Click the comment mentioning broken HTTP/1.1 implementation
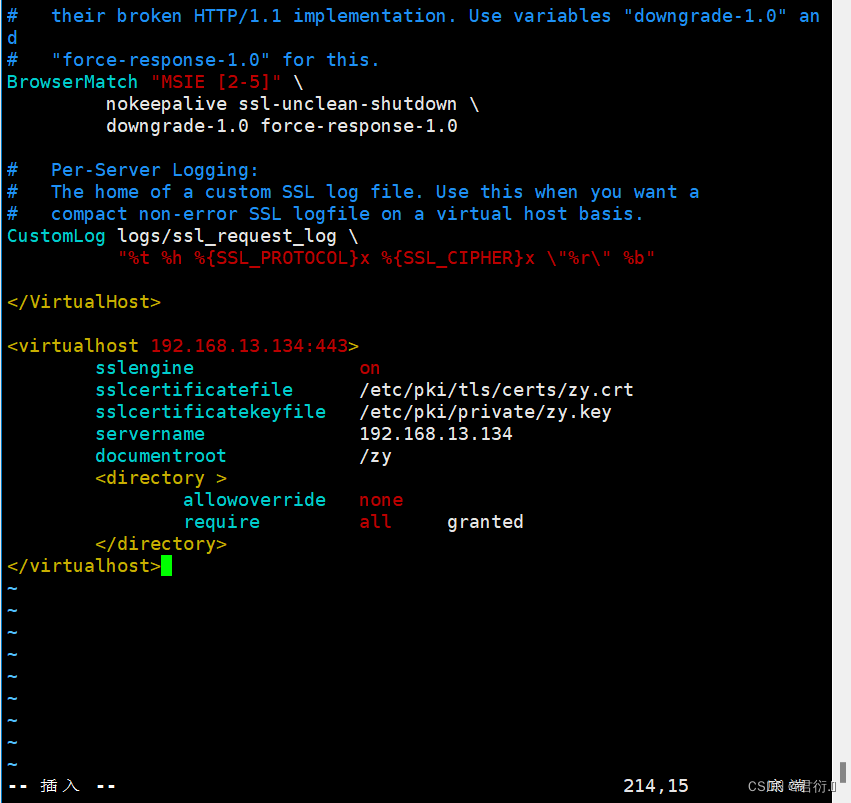Image resolution: width=851 pixels, height=803 pixels. pyautogui.click(x=413, y=26)
